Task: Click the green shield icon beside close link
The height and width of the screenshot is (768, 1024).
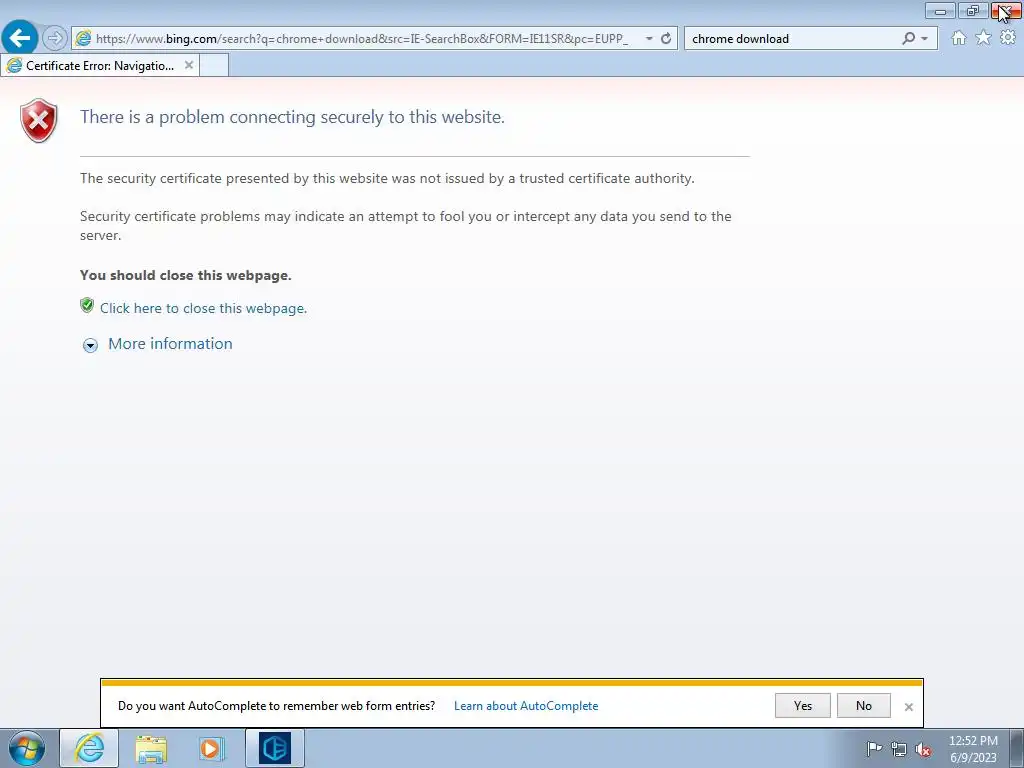Action: pyautogui.click(x=87, y=305)
